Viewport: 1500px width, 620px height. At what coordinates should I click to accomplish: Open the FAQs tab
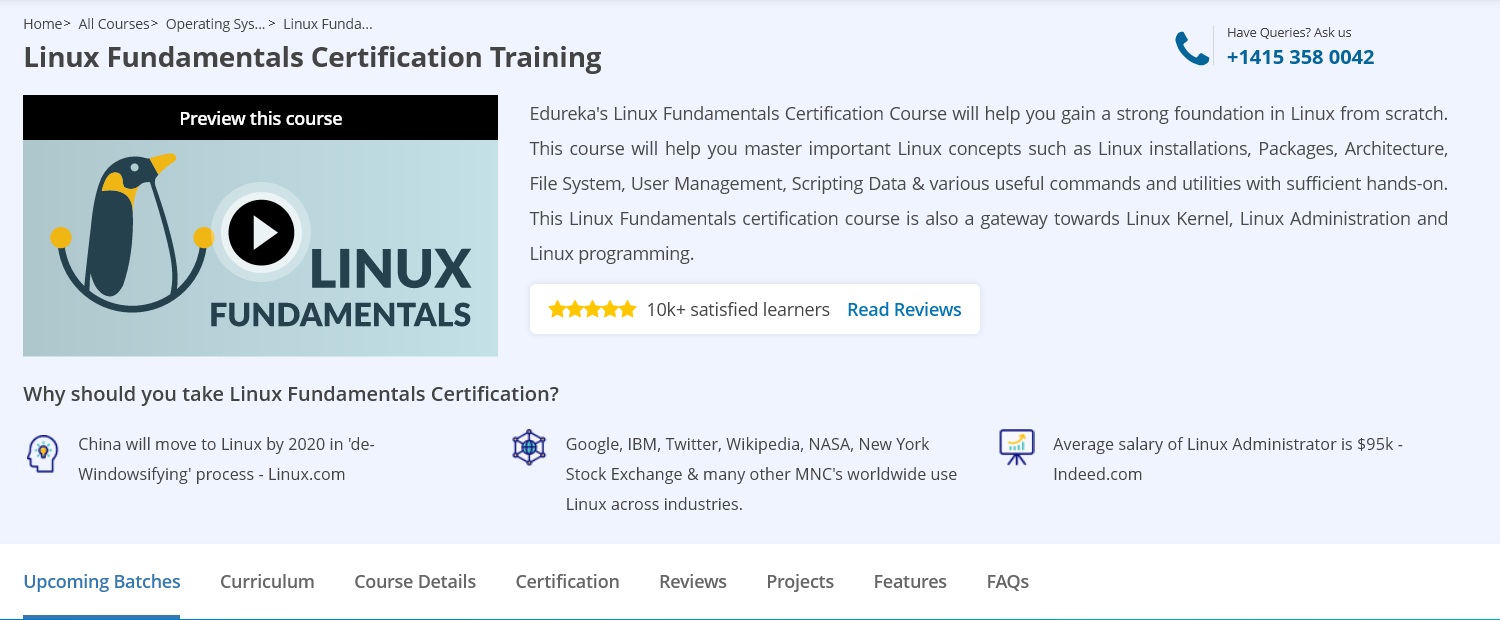[x=1007, y=581]
